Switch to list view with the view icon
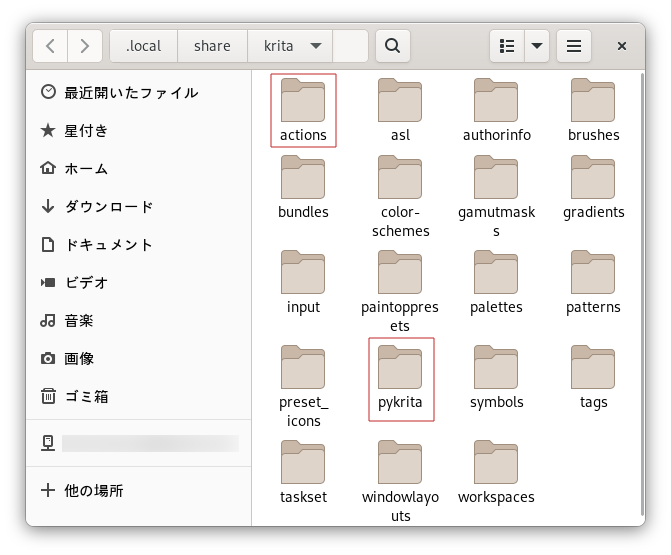This screenshot has height=555, width=671. [x=507, y=46]
